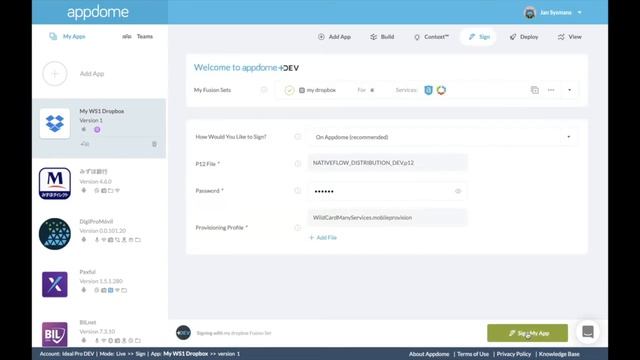Delete My WS1 Dropbox with trash icon
640x360 pixels.
[154, 144]
